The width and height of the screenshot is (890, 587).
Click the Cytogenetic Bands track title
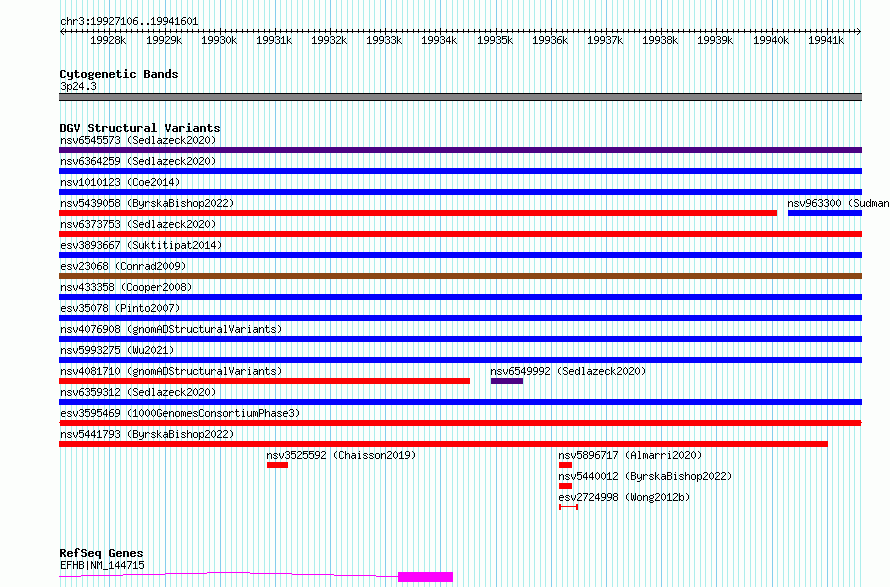point(119,74)
